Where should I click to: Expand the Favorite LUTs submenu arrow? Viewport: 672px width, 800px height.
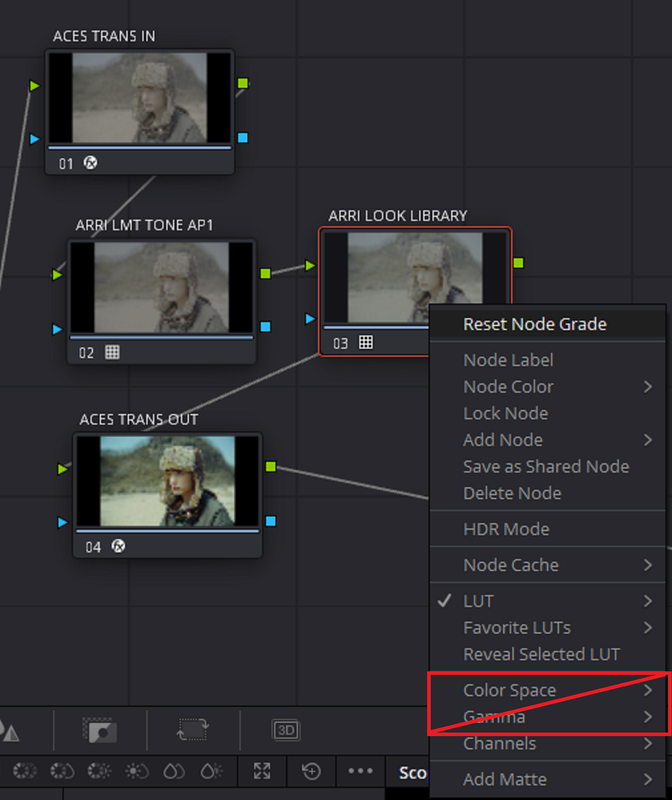[x=648, y=628]
